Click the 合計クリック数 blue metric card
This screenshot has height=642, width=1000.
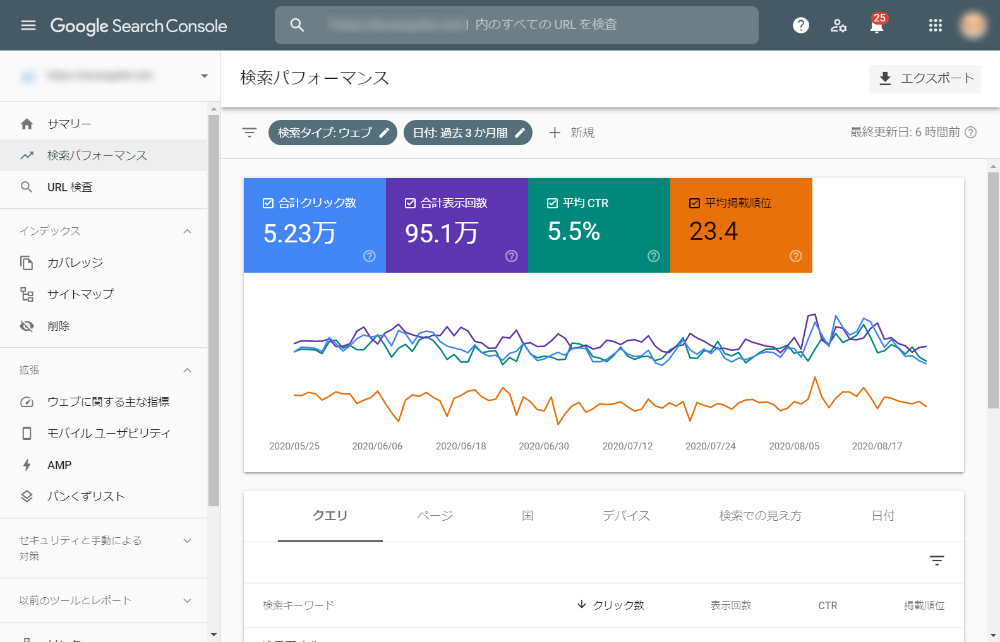315,226
